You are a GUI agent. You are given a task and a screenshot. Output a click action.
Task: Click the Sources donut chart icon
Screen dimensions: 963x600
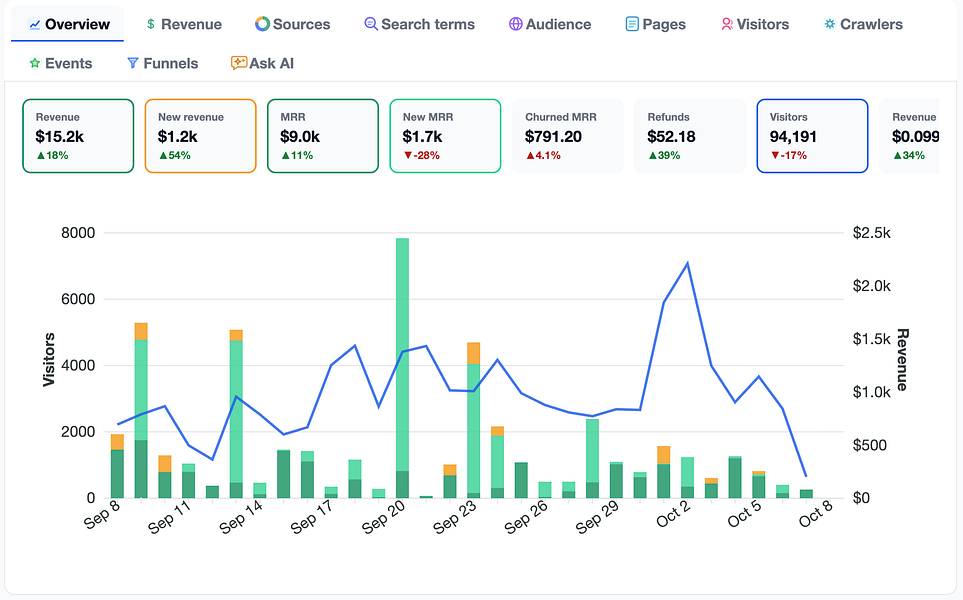tap(262, 24)
